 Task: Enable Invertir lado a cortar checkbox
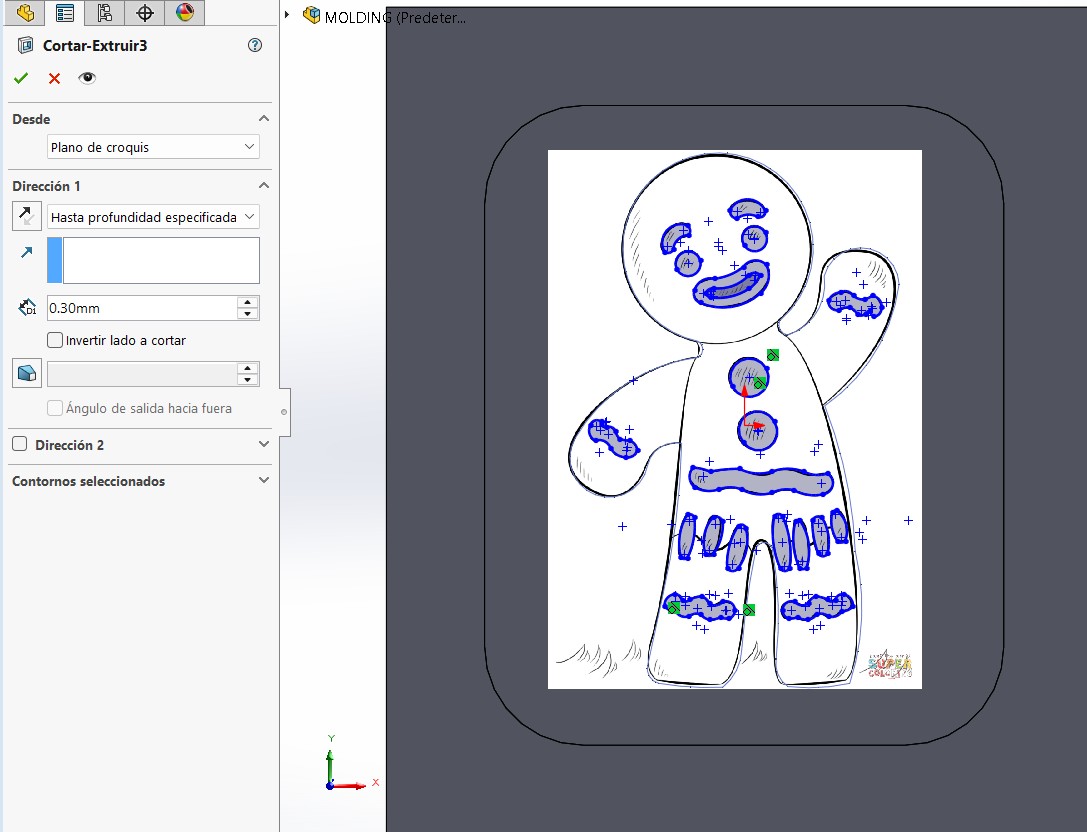coord(55,340)
